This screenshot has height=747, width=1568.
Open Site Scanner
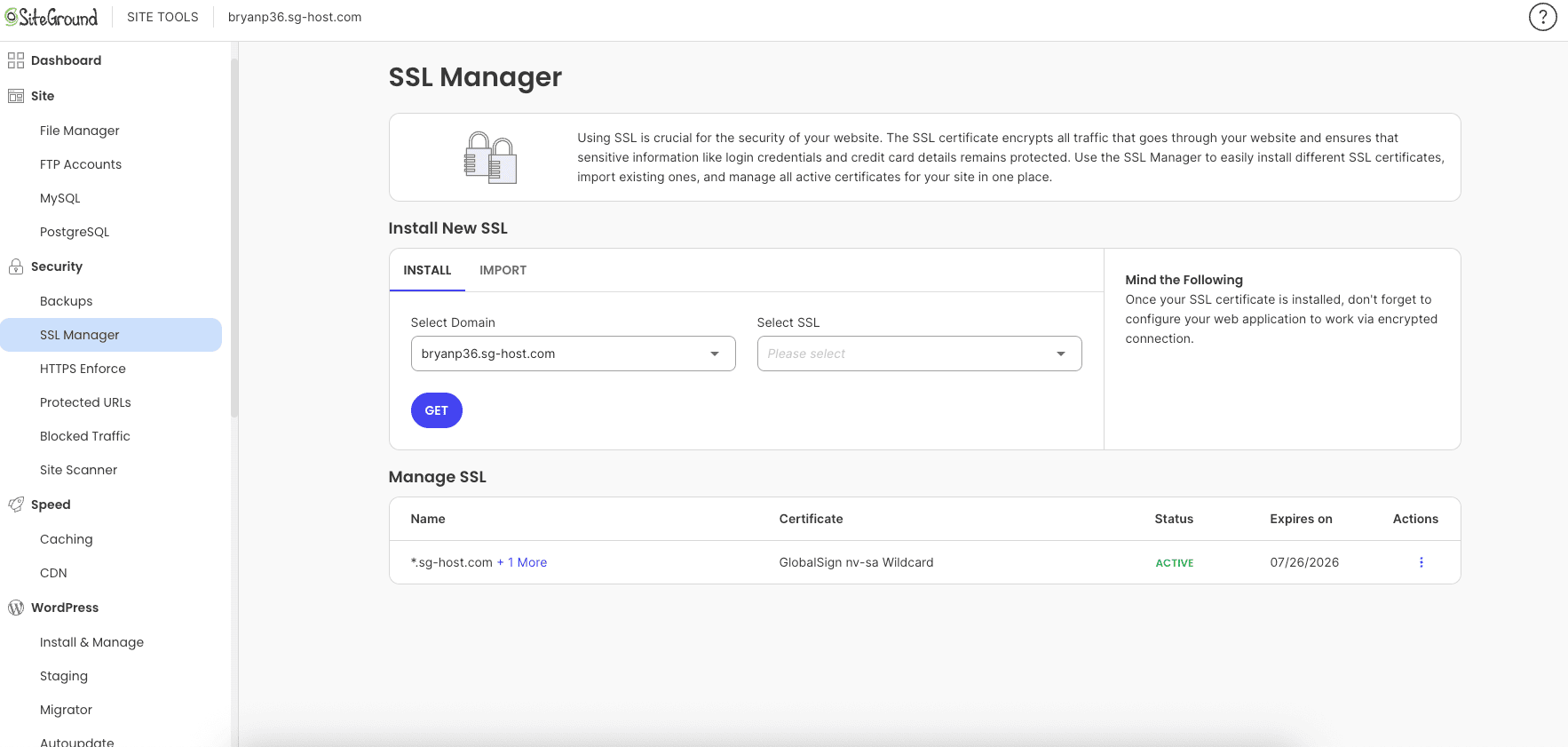click(x=78, y=470)
